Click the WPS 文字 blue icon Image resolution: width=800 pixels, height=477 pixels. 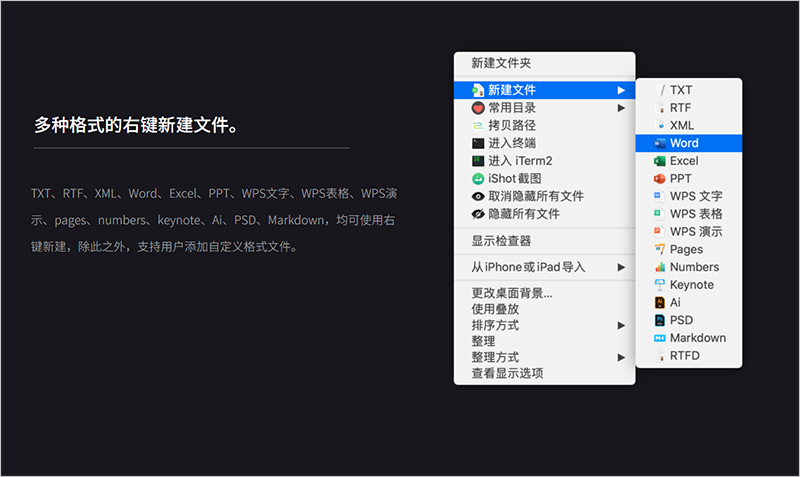[x=659, y=196]
